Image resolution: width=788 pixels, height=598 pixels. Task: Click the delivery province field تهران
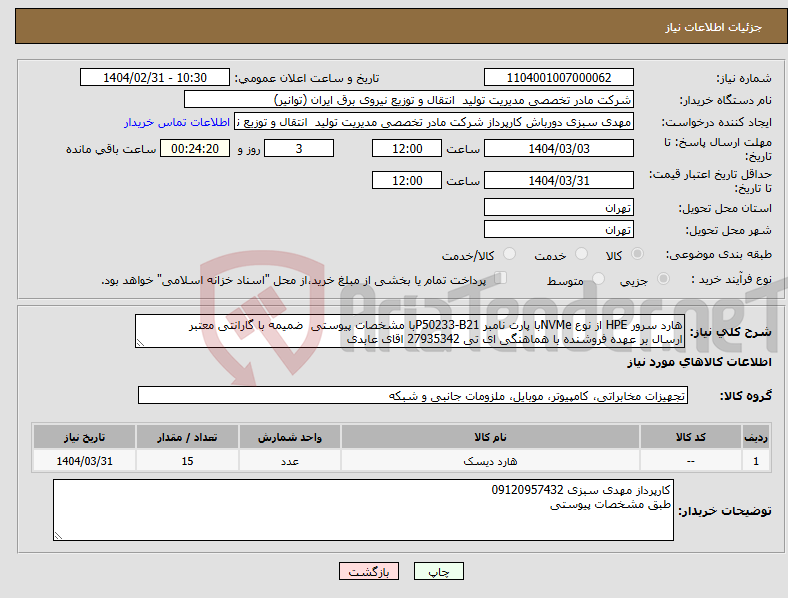(558, 208)
